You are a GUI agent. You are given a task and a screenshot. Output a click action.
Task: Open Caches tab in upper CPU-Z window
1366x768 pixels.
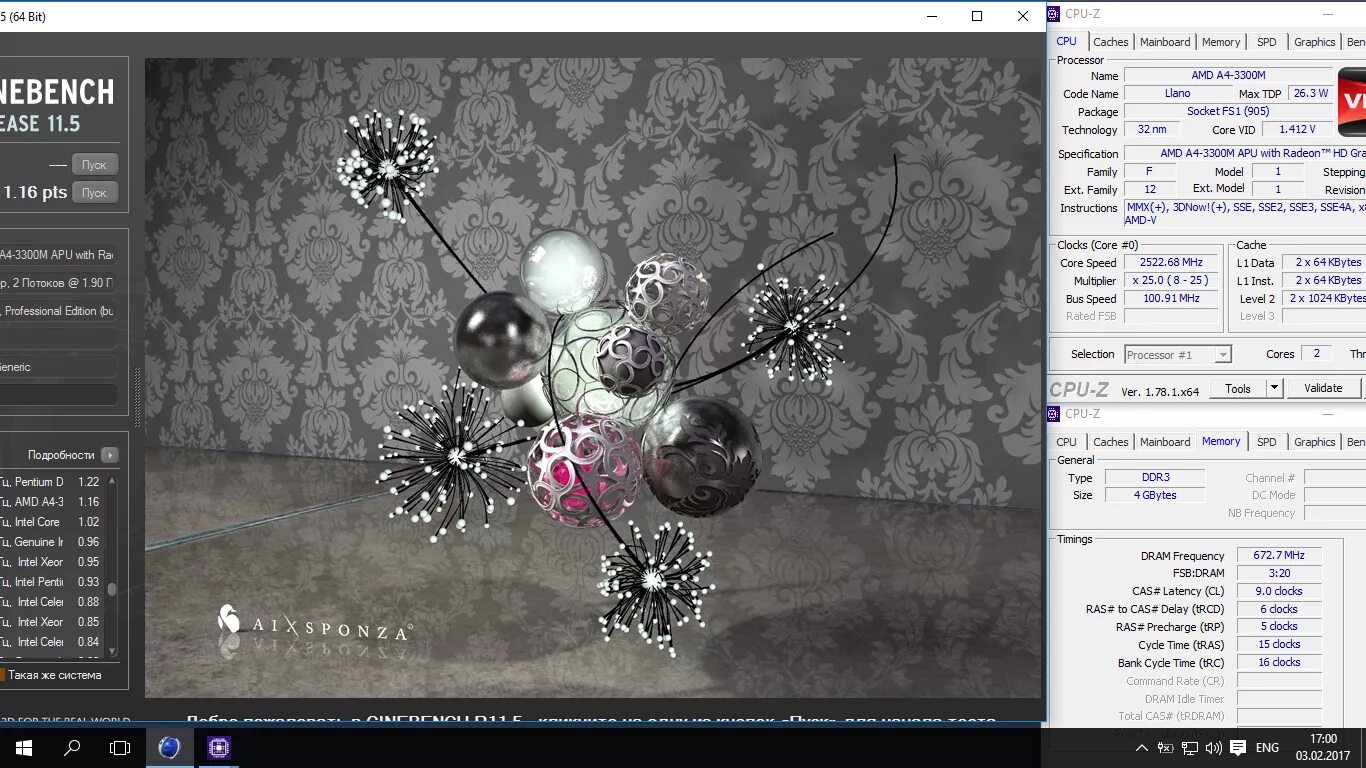point(1110,42)
